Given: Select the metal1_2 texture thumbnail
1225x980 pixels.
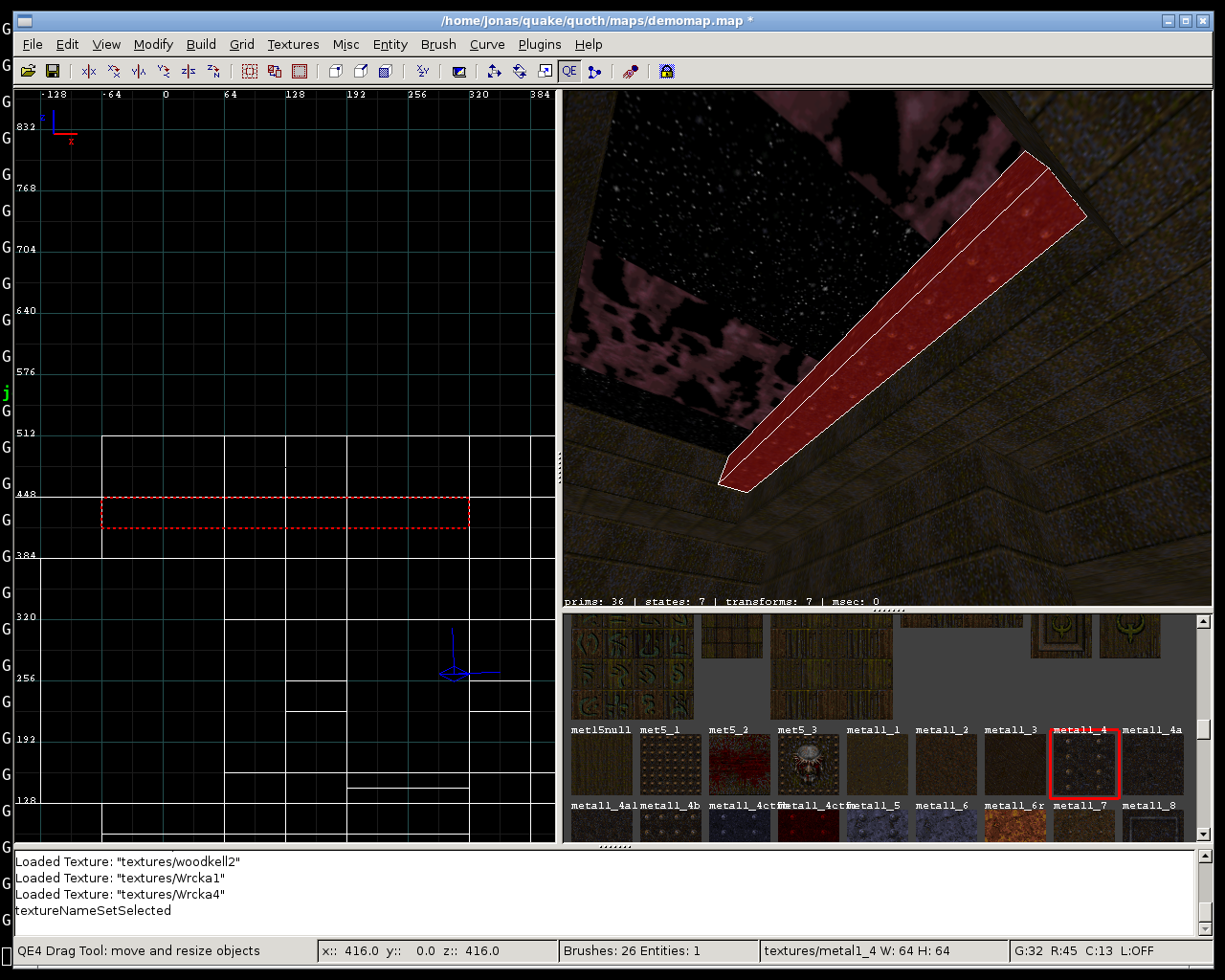Looking at the screenshot, I should tap(947, 765).
